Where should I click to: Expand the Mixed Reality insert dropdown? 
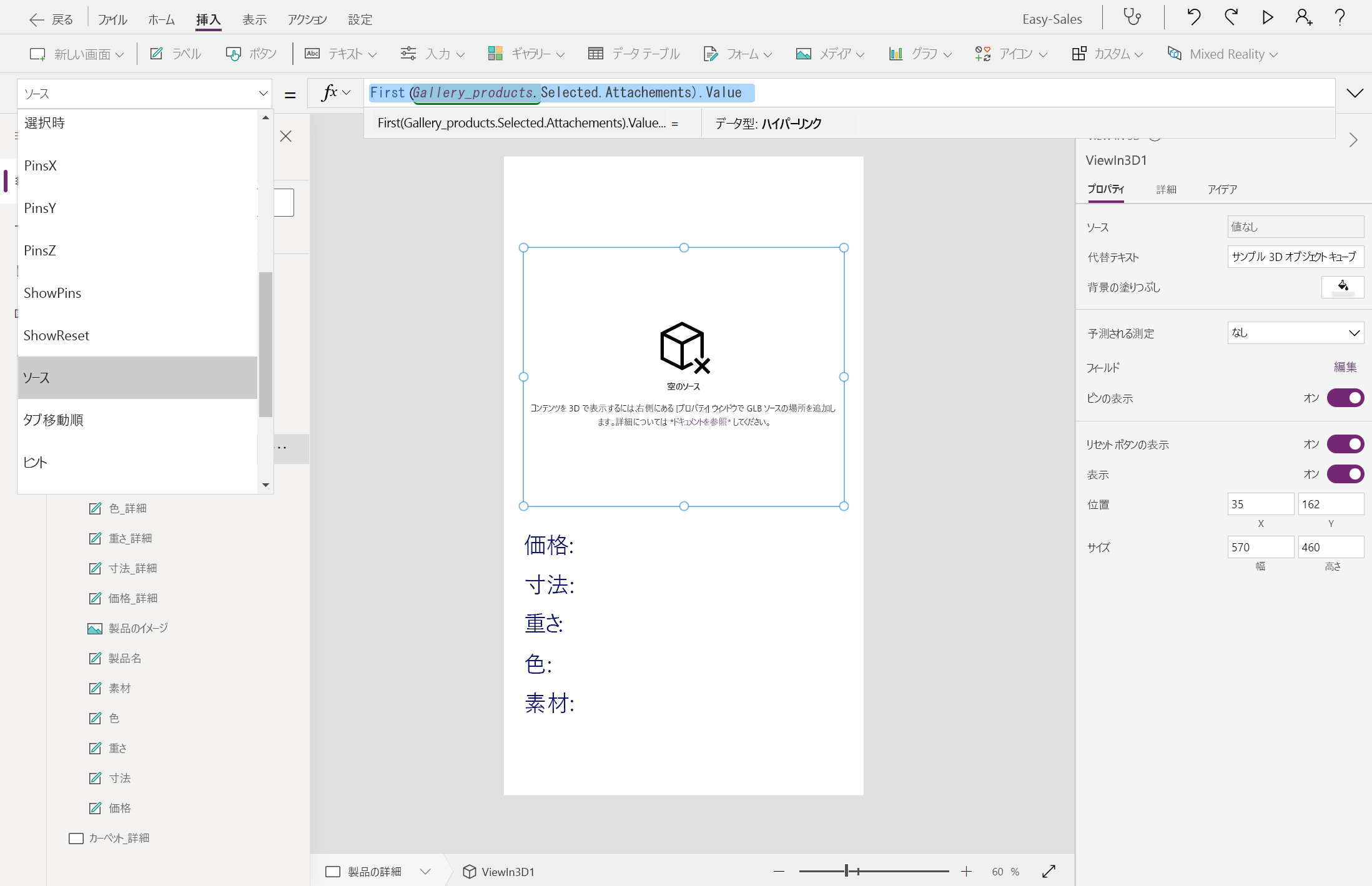click(x=1222, y=54)
